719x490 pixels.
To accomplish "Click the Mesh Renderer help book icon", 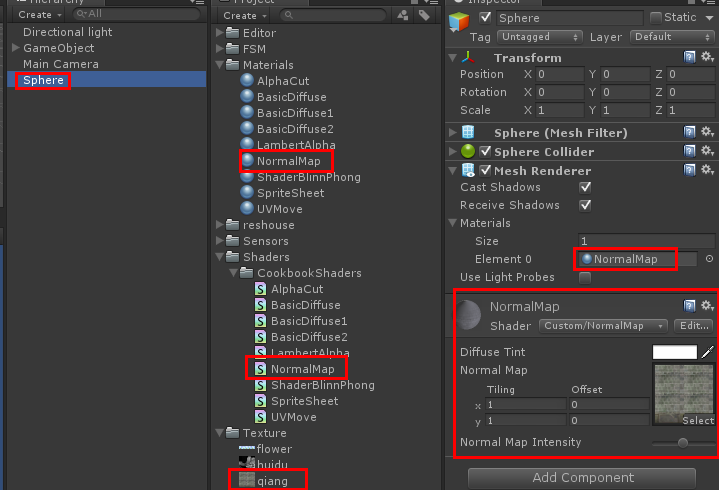I will (x=690, y=170).
